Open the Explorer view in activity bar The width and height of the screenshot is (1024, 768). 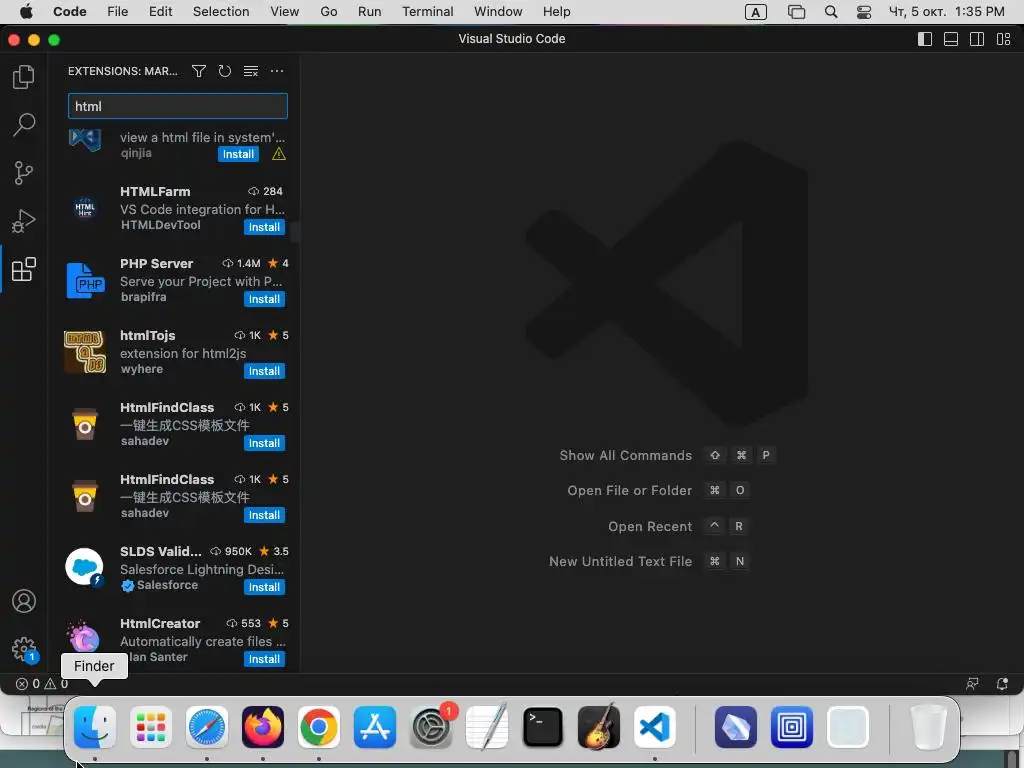24,76
